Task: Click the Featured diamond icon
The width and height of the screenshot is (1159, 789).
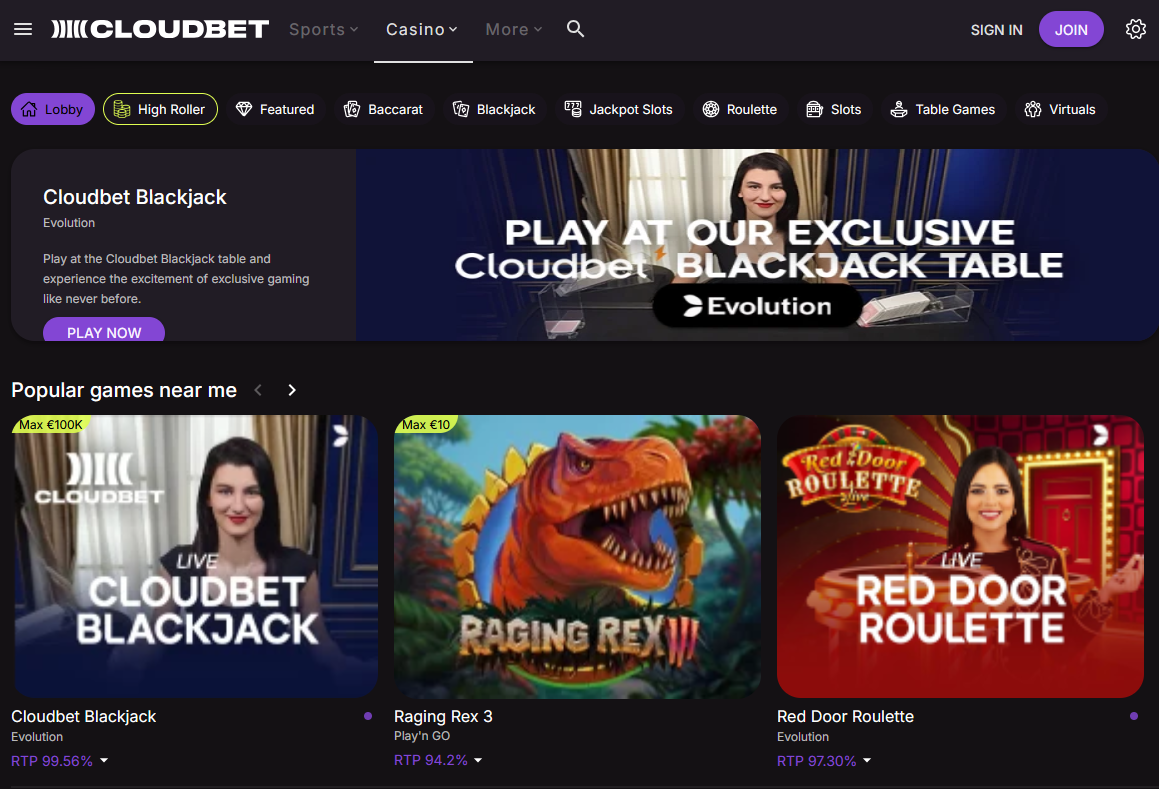Action: (x=244, y=109)
